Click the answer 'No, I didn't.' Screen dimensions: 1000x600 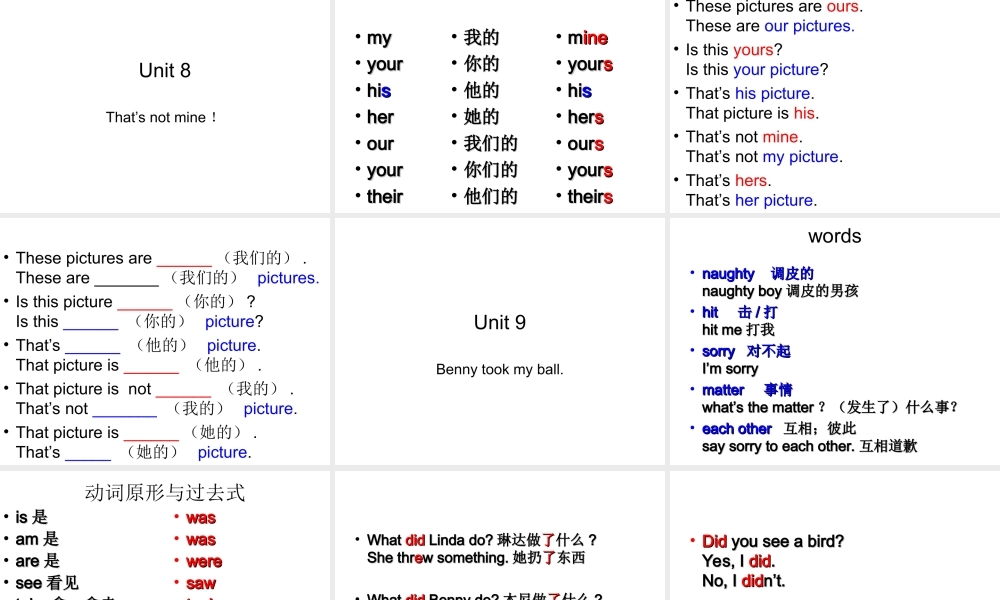tap(743, 581)
